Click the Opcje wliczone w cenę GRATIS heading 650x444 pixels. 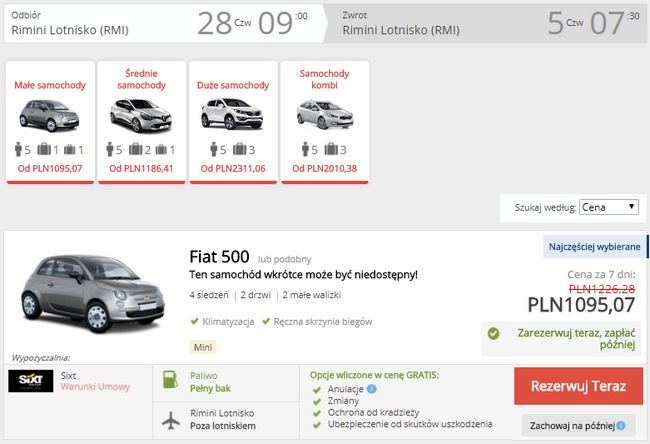tap(374, 375)
